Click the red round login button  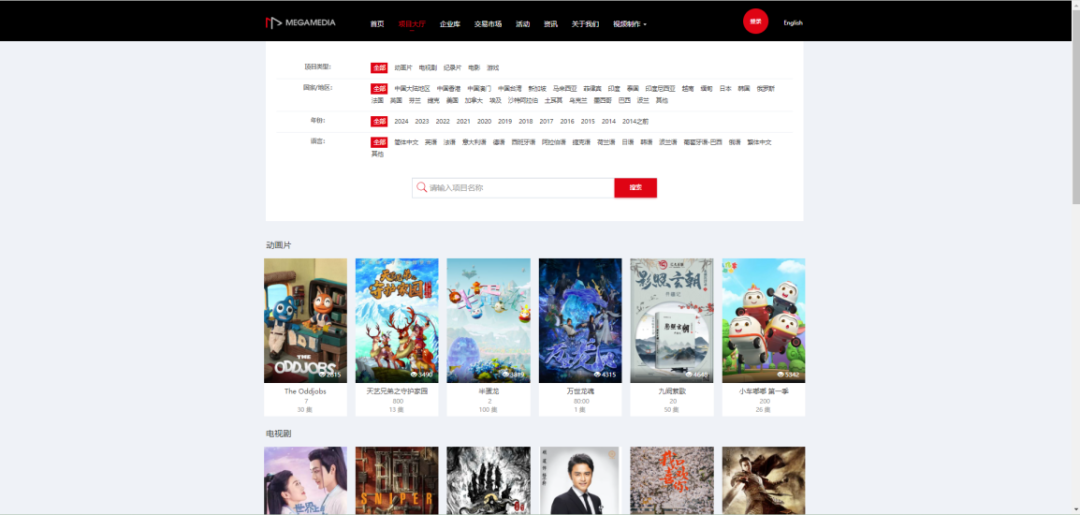click(x=756, y=21)
